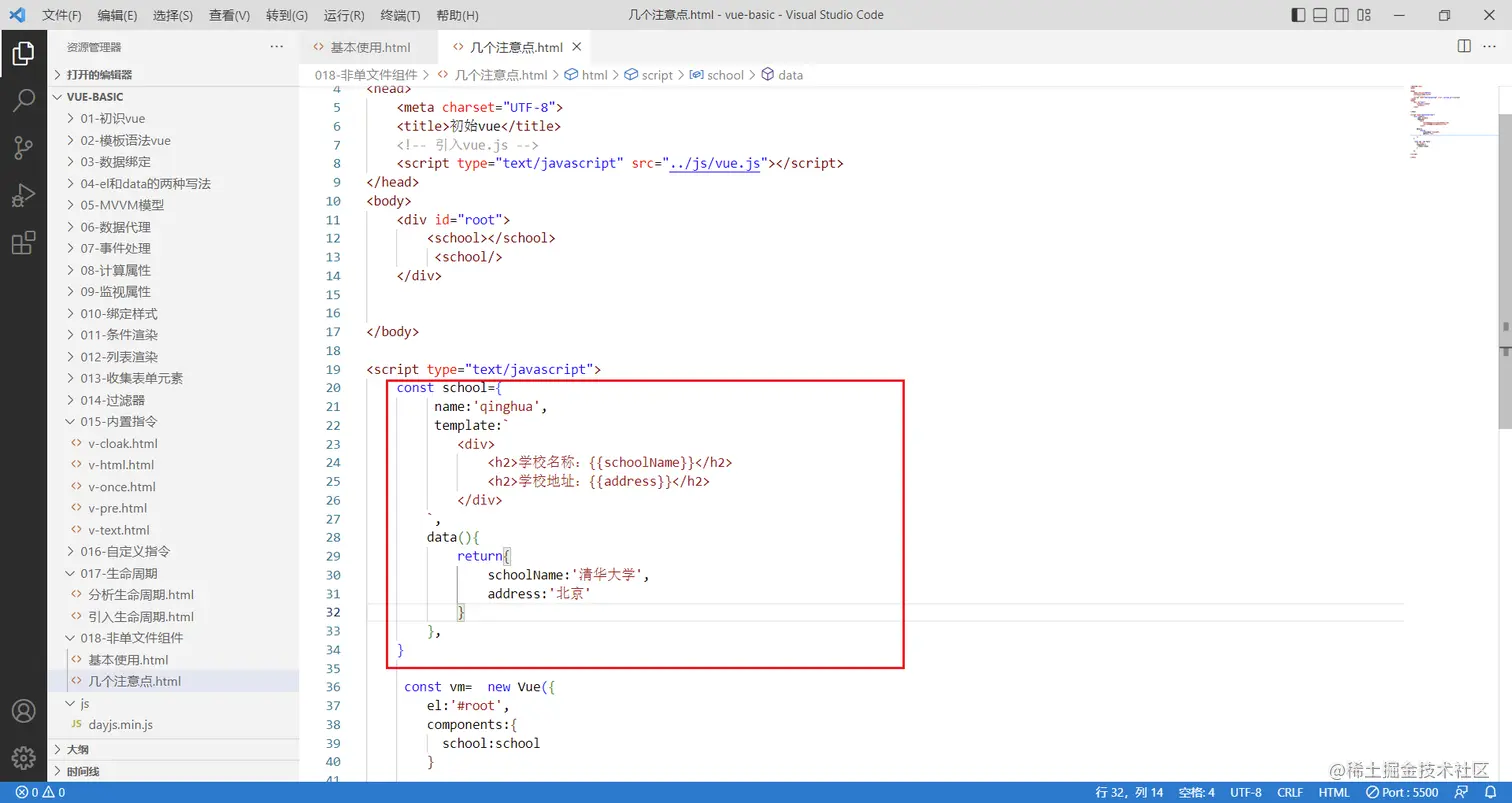Click the split editor icon

coord(1463,47)
